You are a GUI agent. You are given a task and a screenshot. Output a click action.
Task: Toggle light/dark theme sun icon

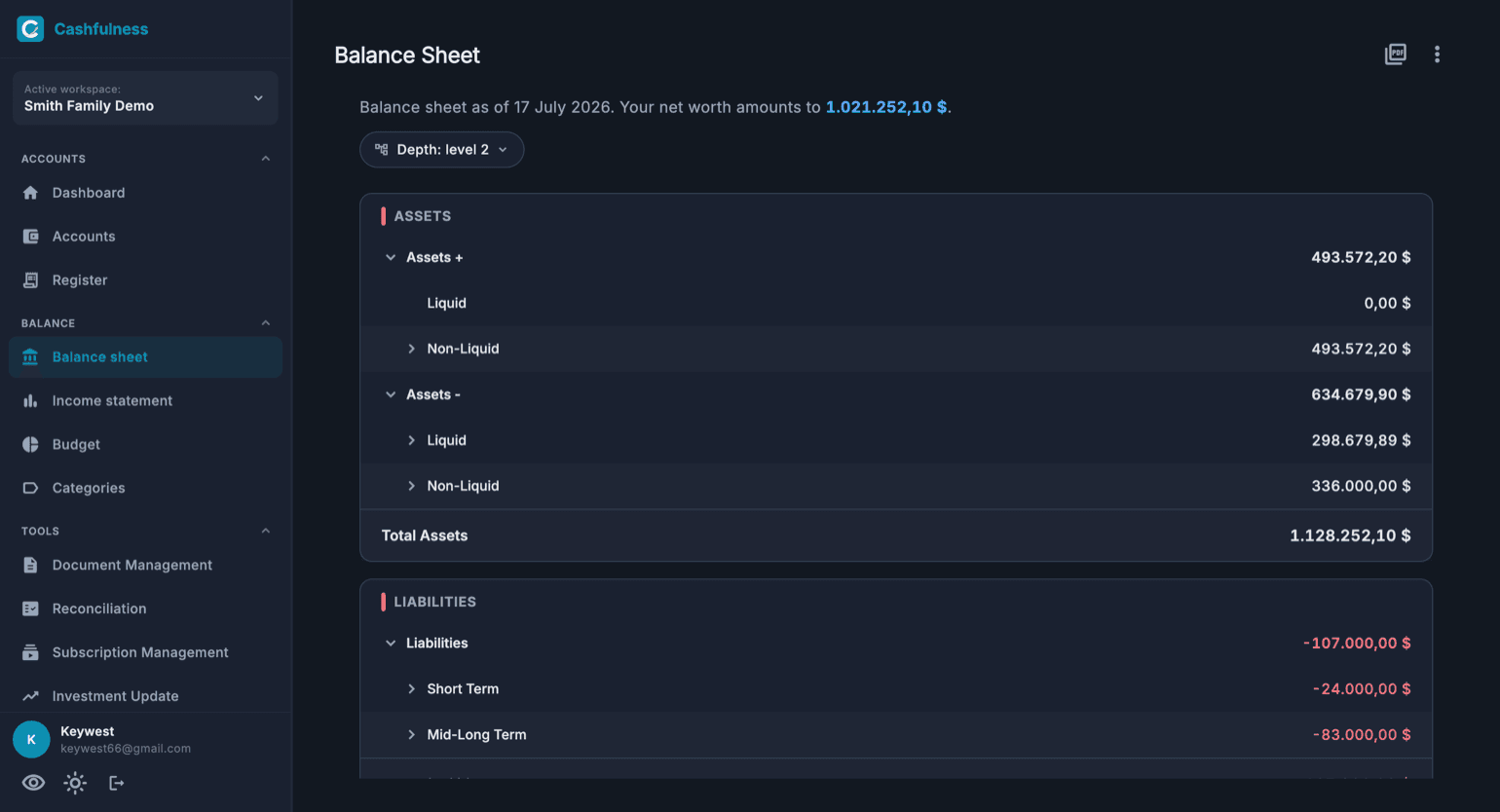[x=75, y=783]
